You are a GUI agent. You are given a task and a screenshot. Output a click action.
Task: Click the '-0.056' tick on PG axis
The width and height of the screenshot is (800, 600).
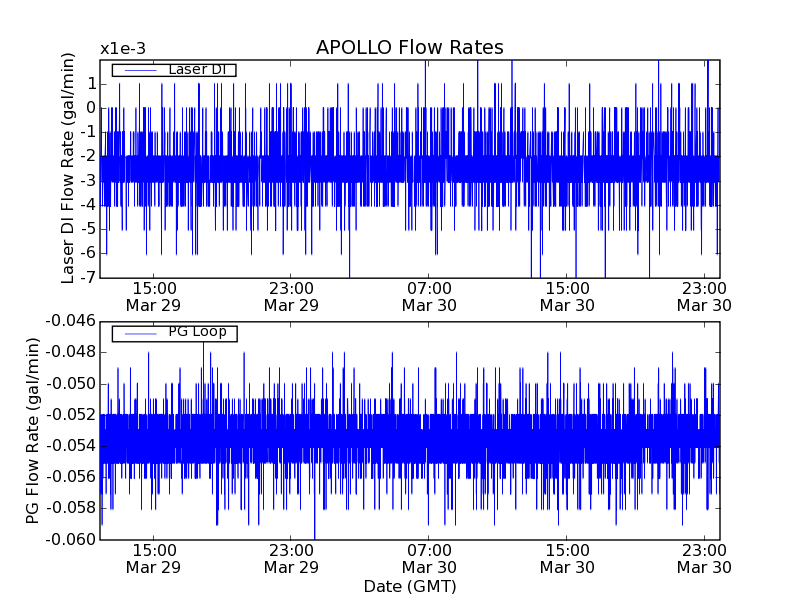[71, 477]
